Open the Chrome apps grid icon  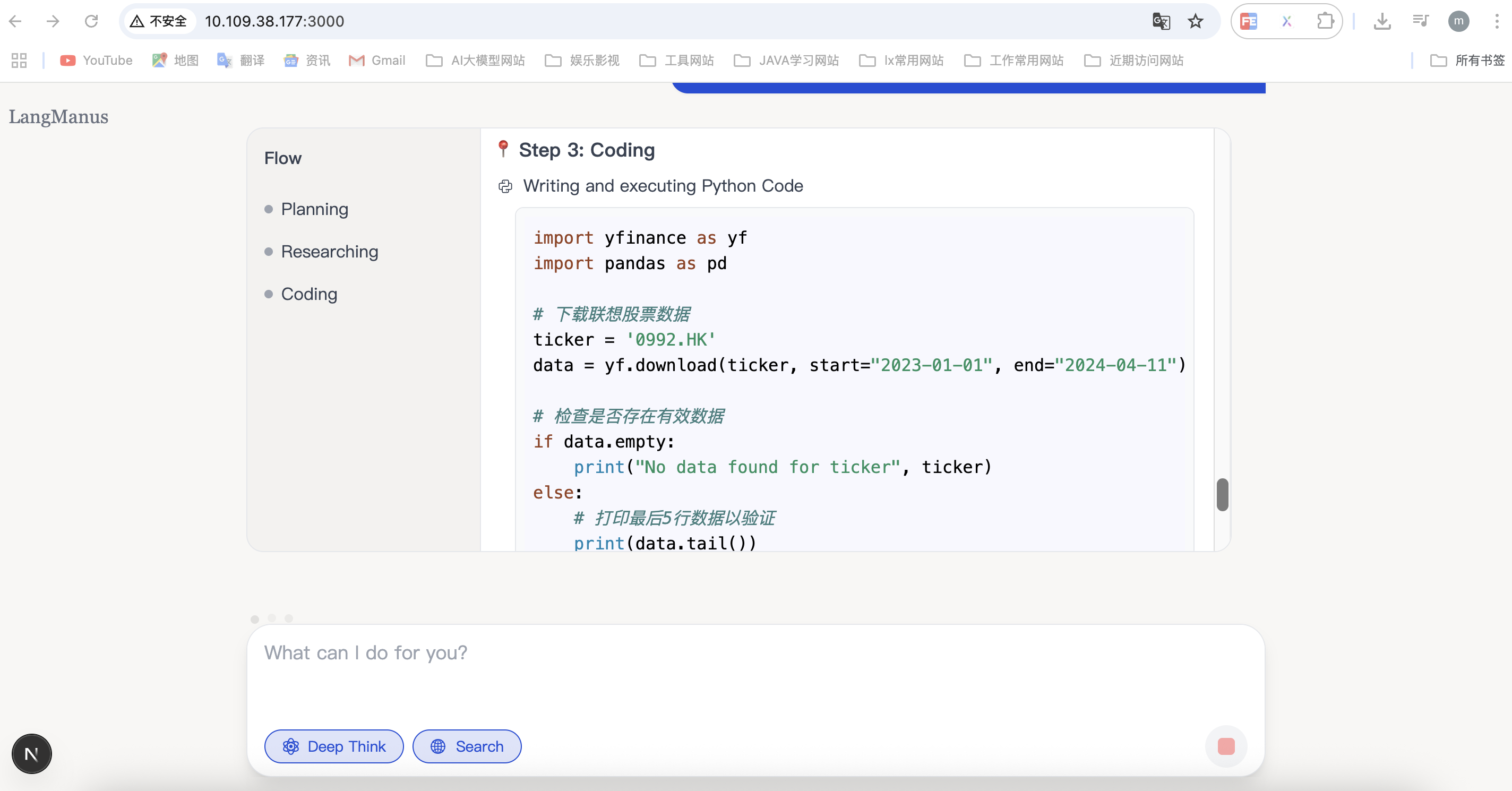19,61
